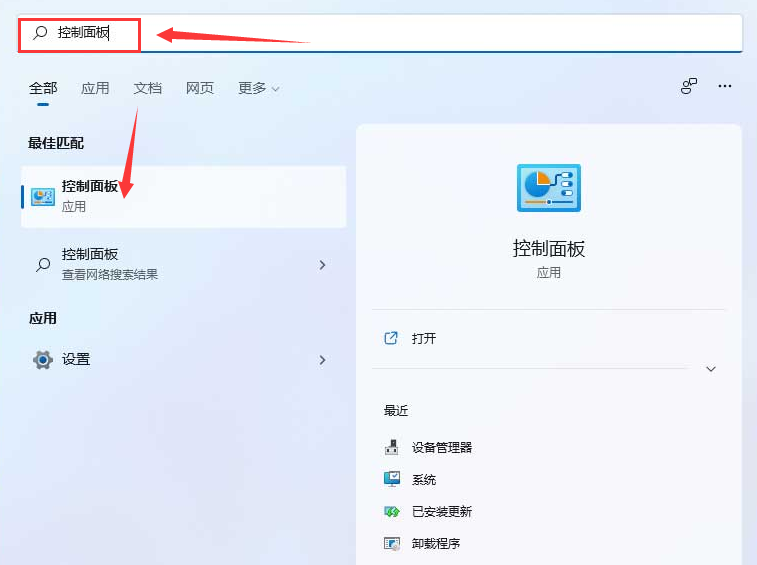Click magnifier icon of web search result

pyautogui.click(x=43, y=265)
